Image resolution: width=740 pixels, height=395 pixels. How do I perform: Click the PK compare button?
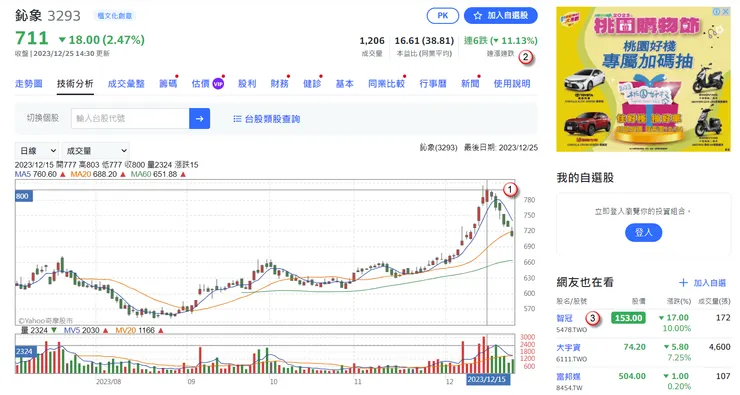pos(443,16)
